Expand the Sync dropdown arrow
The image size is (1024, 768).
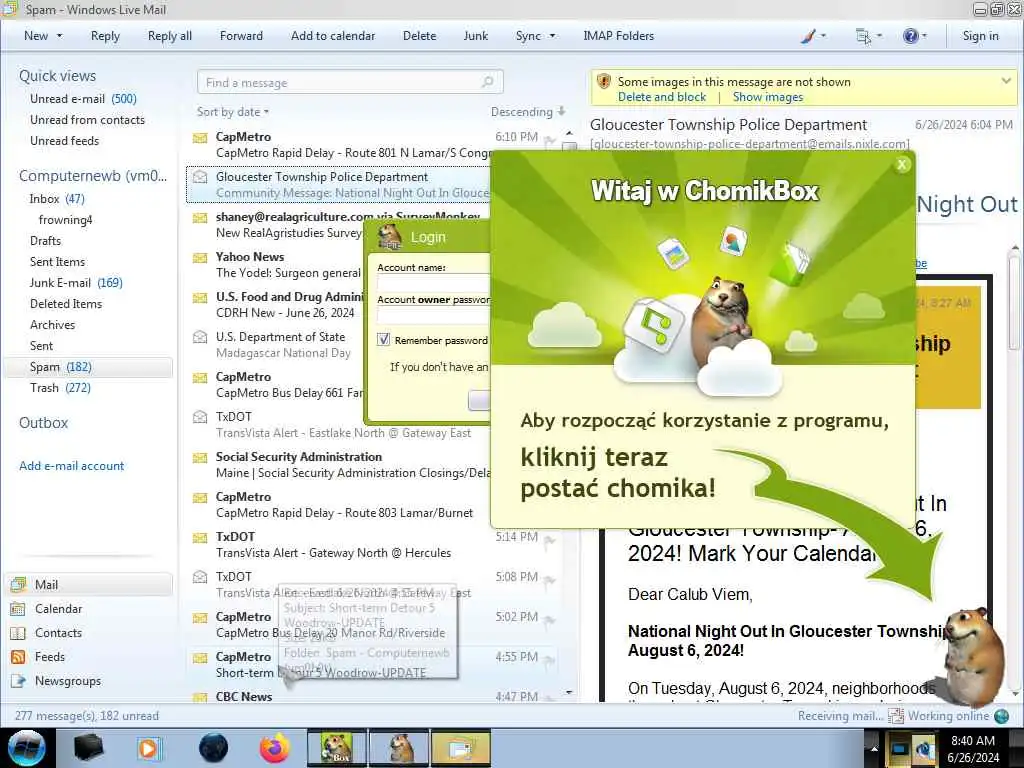click(x=552, y=36)
